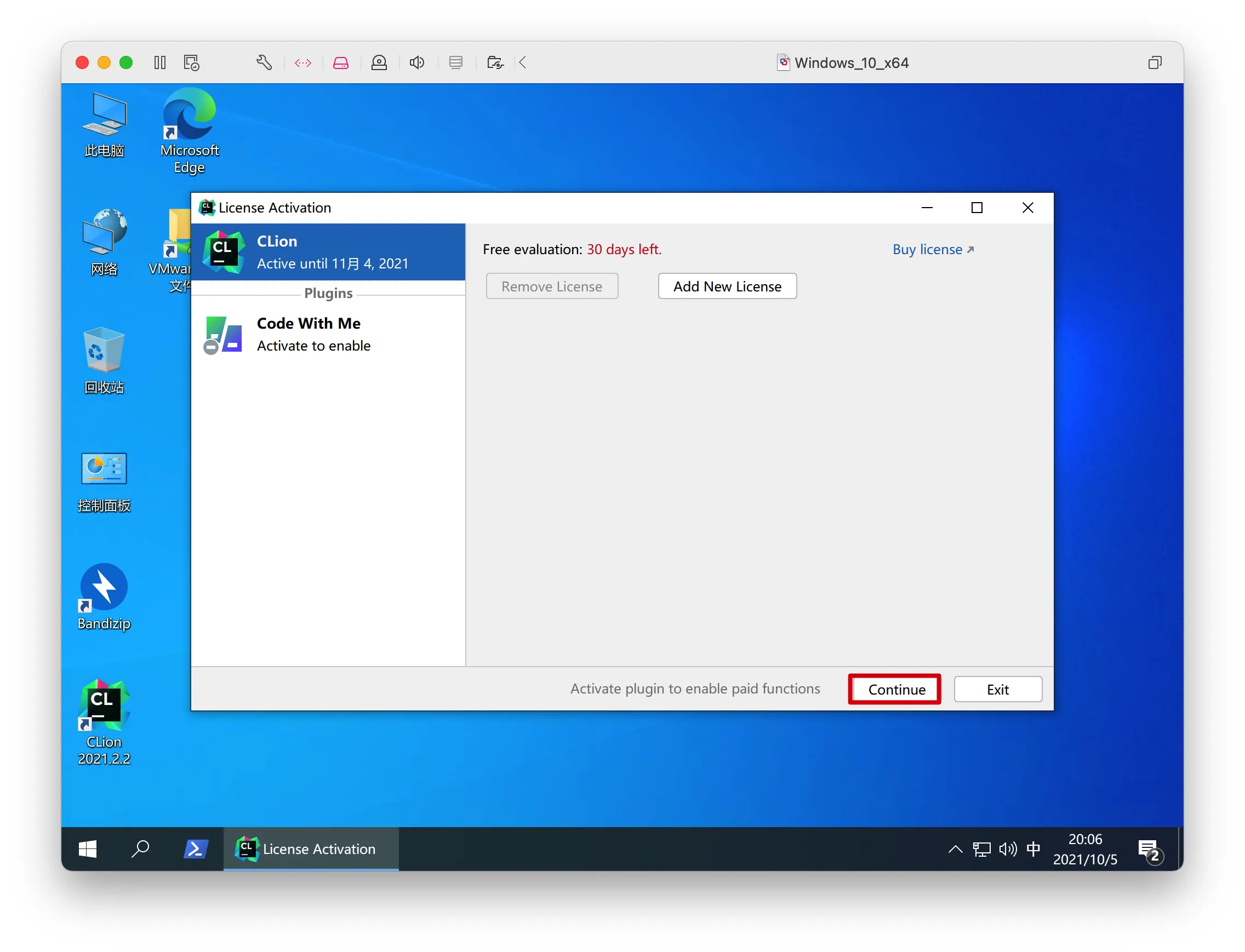This screenshot has width=1245, height=952.
Task: Click the taskbar search icon
Action: [x=140, y=849]
